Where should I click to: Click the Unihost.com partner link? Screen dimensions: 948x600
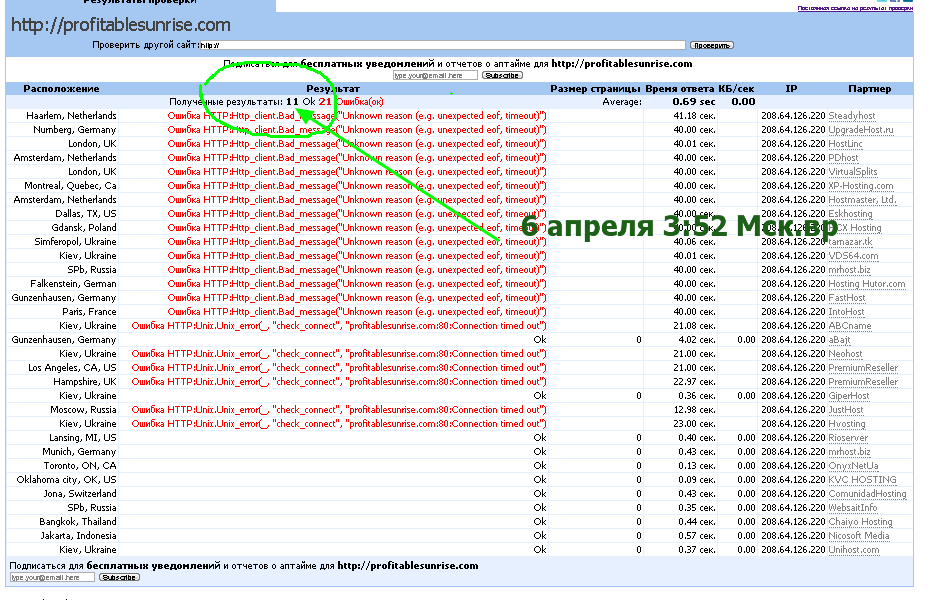(x=853, y=550)
